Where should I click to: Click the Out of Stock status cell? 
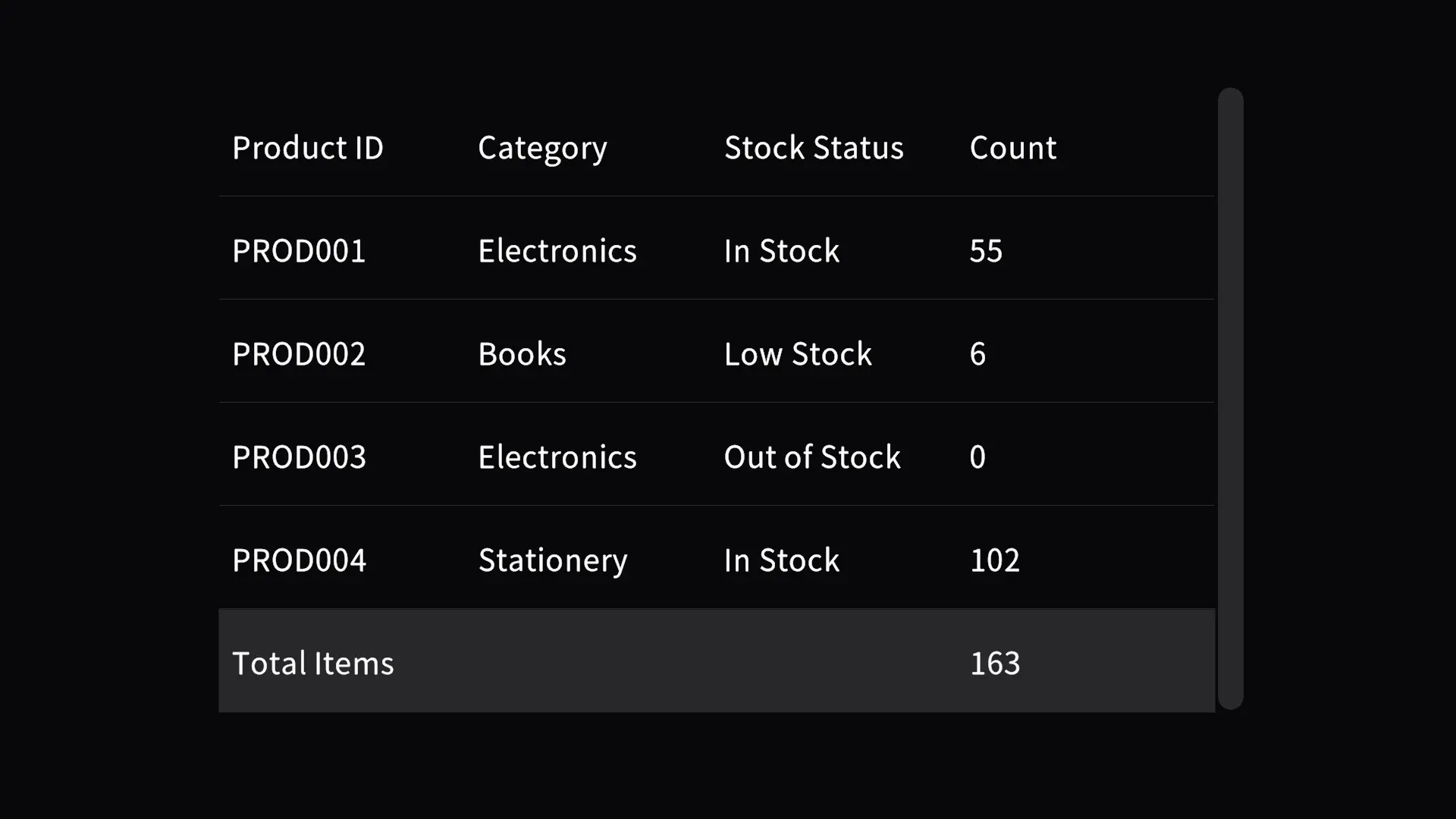812,457
